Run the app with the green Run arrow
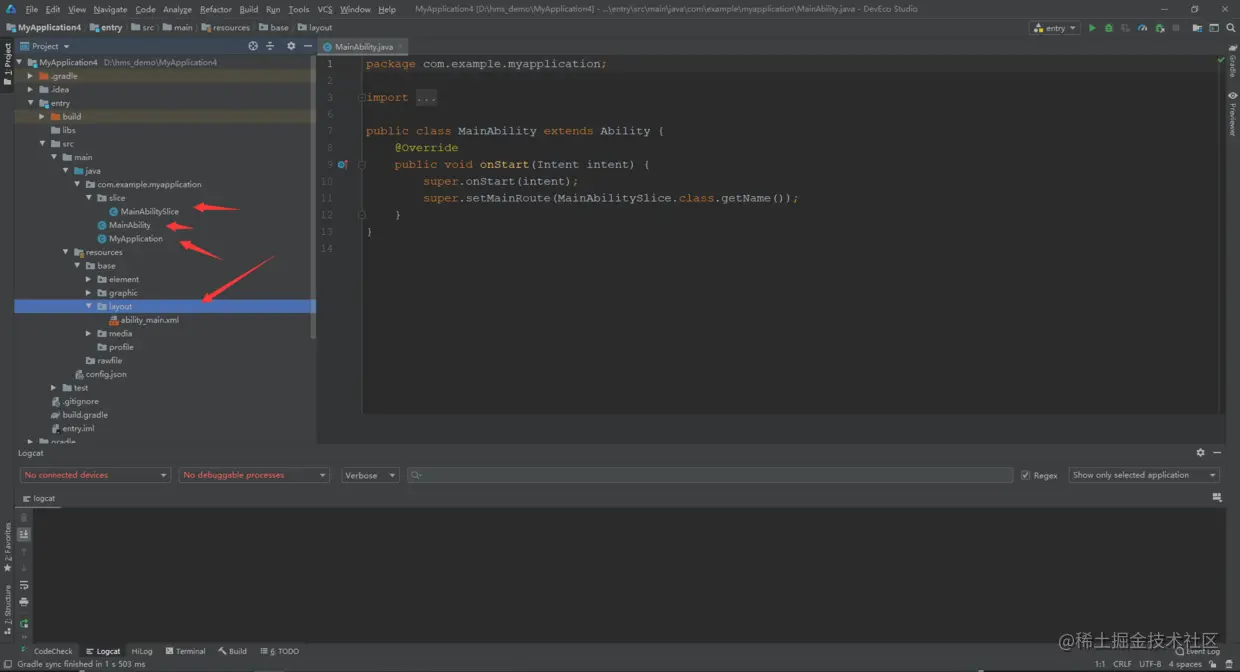Screen dimensions: 1240x672 (x=1092, y=28)
